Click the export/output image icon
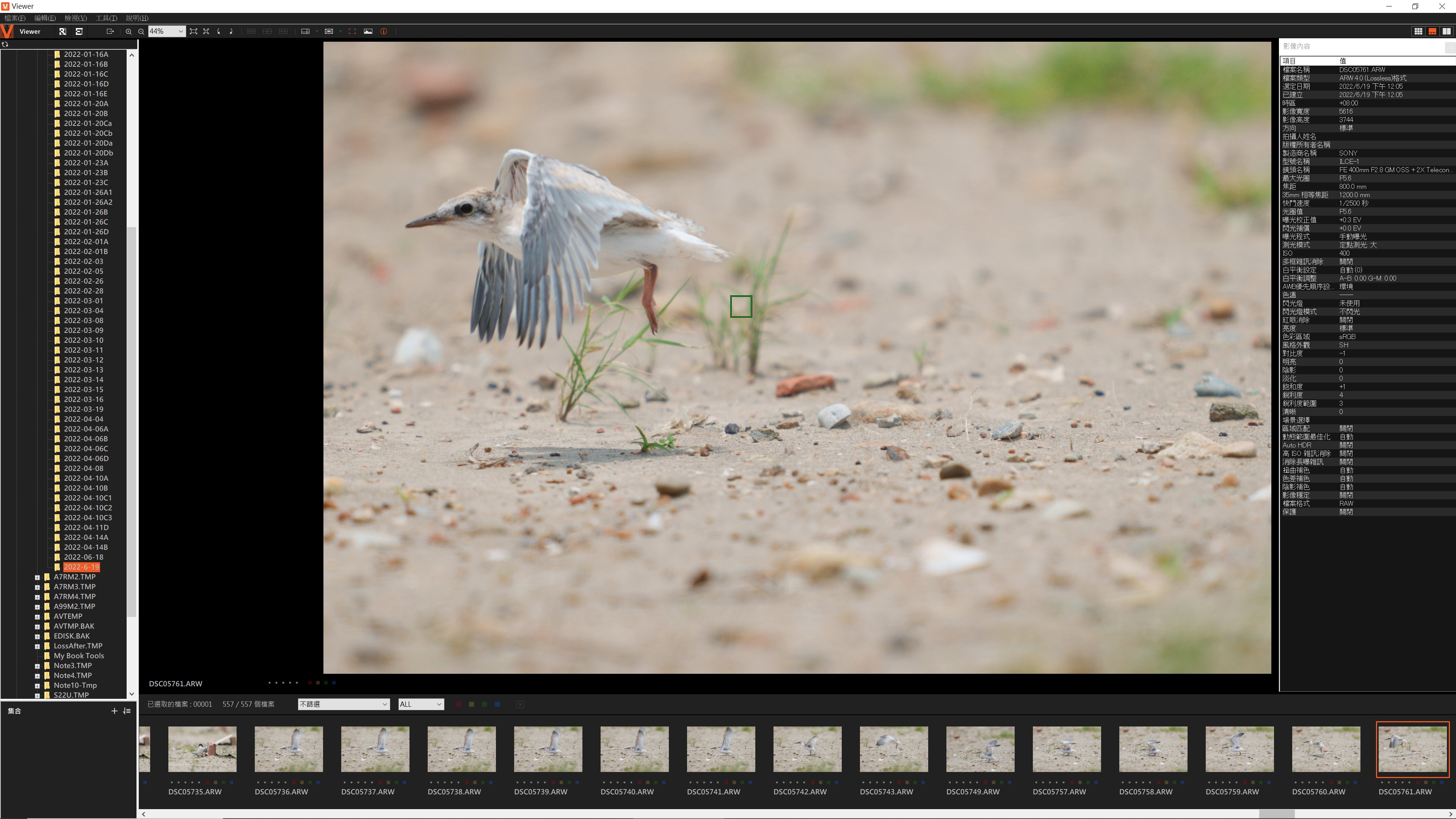1456x819 pixels. pos(110,31)
